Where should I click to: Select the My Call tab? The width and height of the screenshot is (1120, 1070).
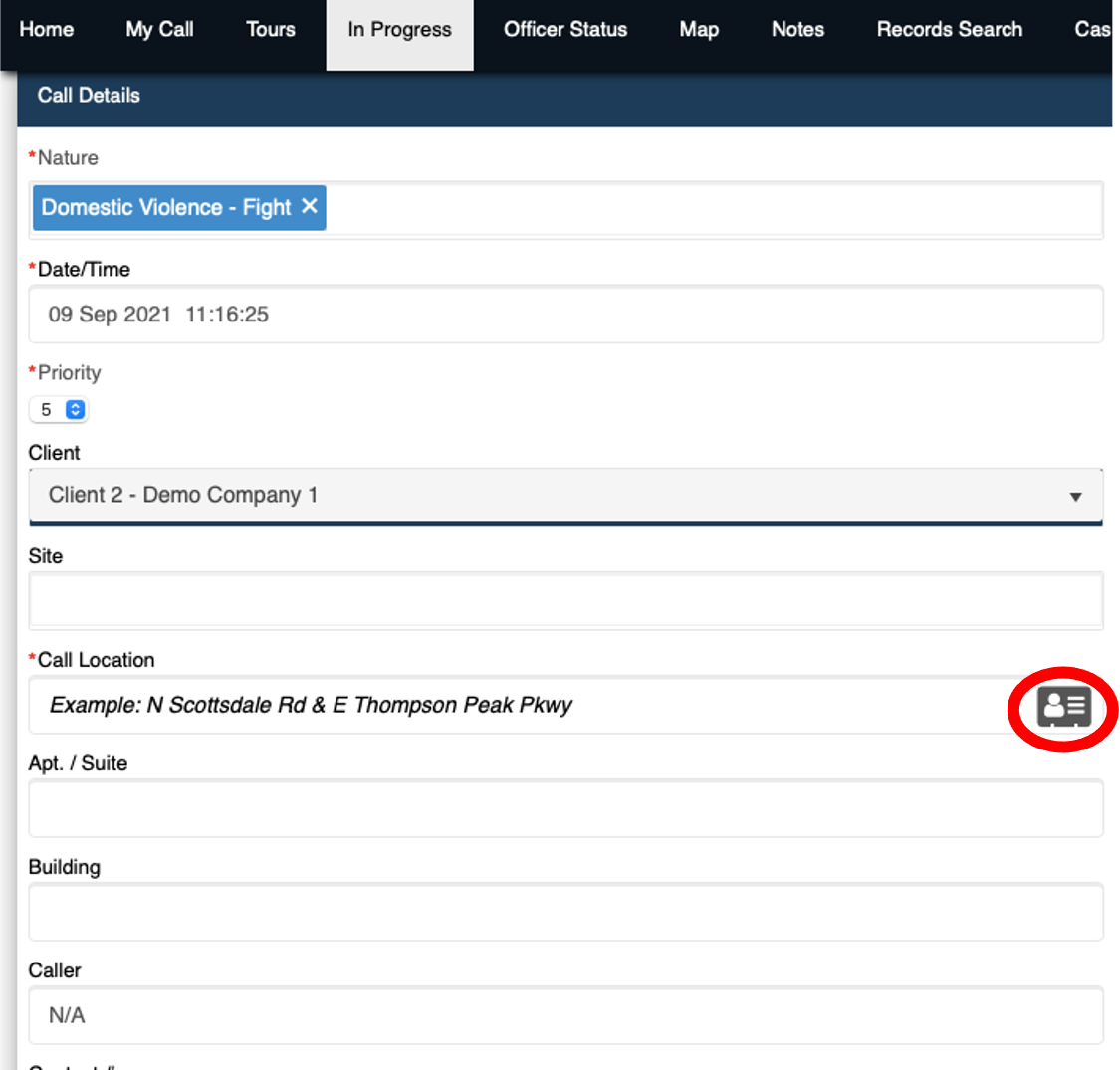[158, 29]
